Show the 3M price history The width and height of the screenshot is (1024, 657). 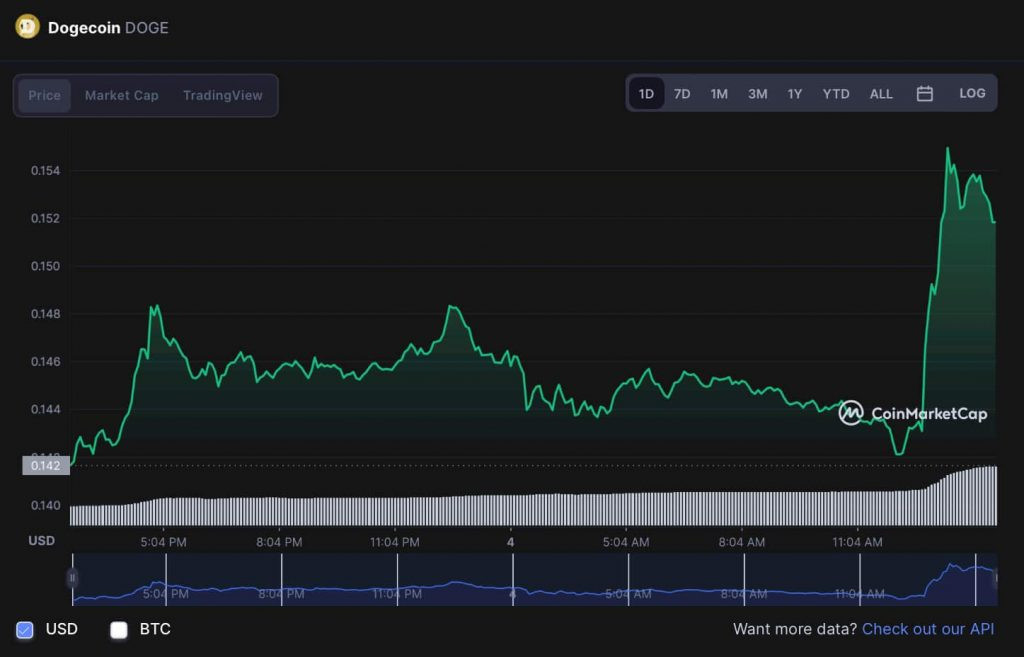pyautogui.click(x=758, y=94)
